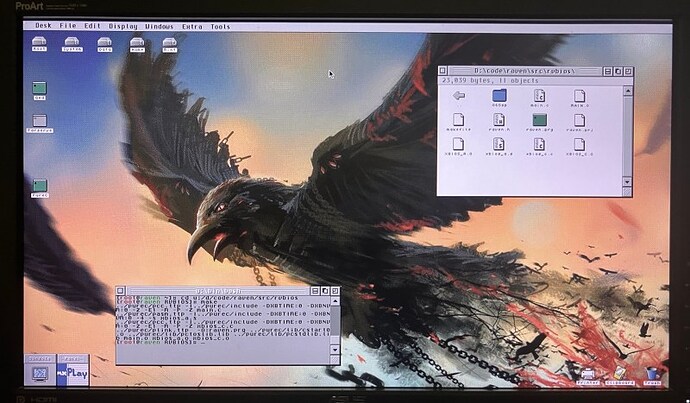Open the Windows menu

click(x=159, y=26)
